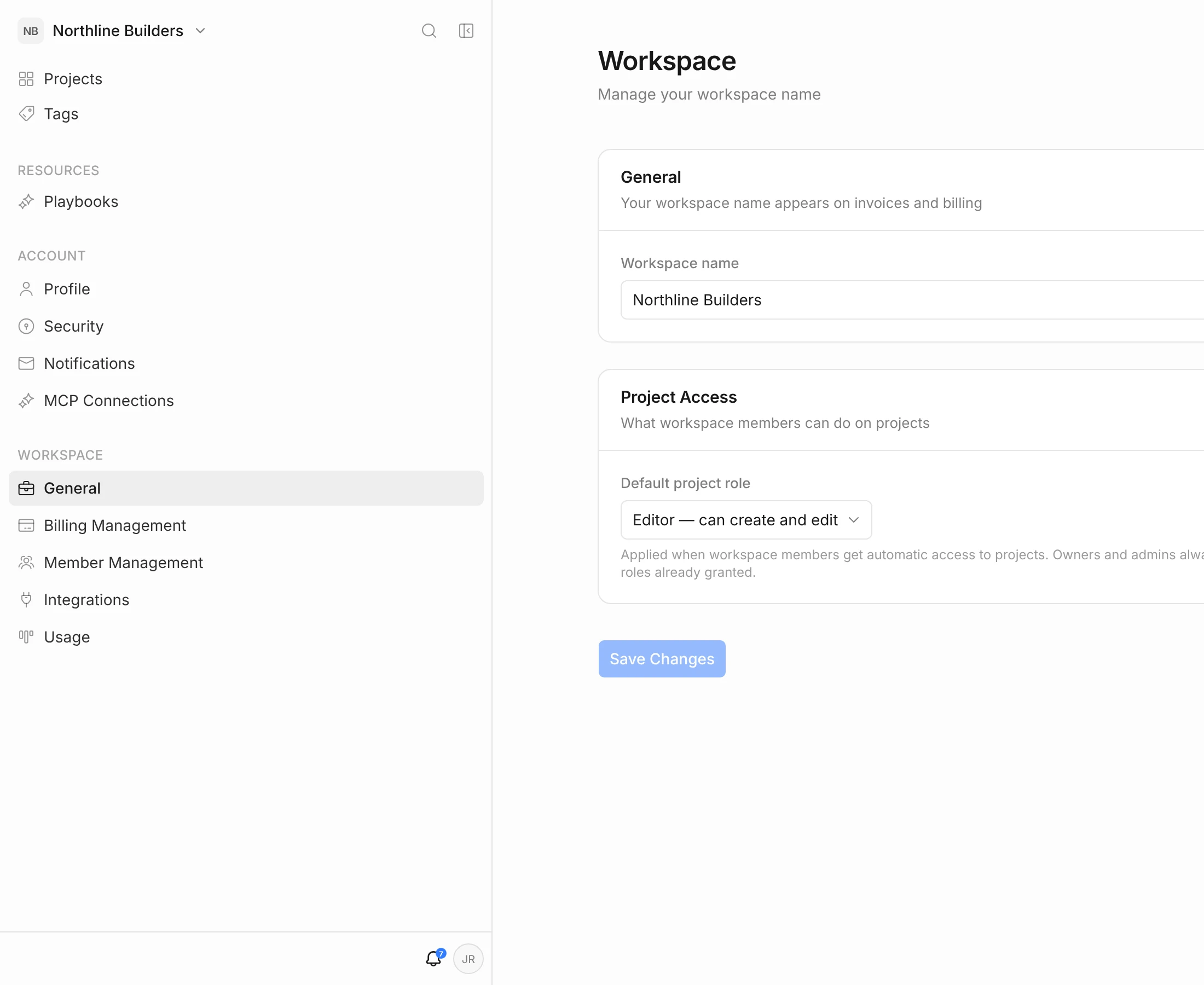The image size is (1204, 985).
Task: Click the NB workspace avatar
Action: click(x=31, y=31)
